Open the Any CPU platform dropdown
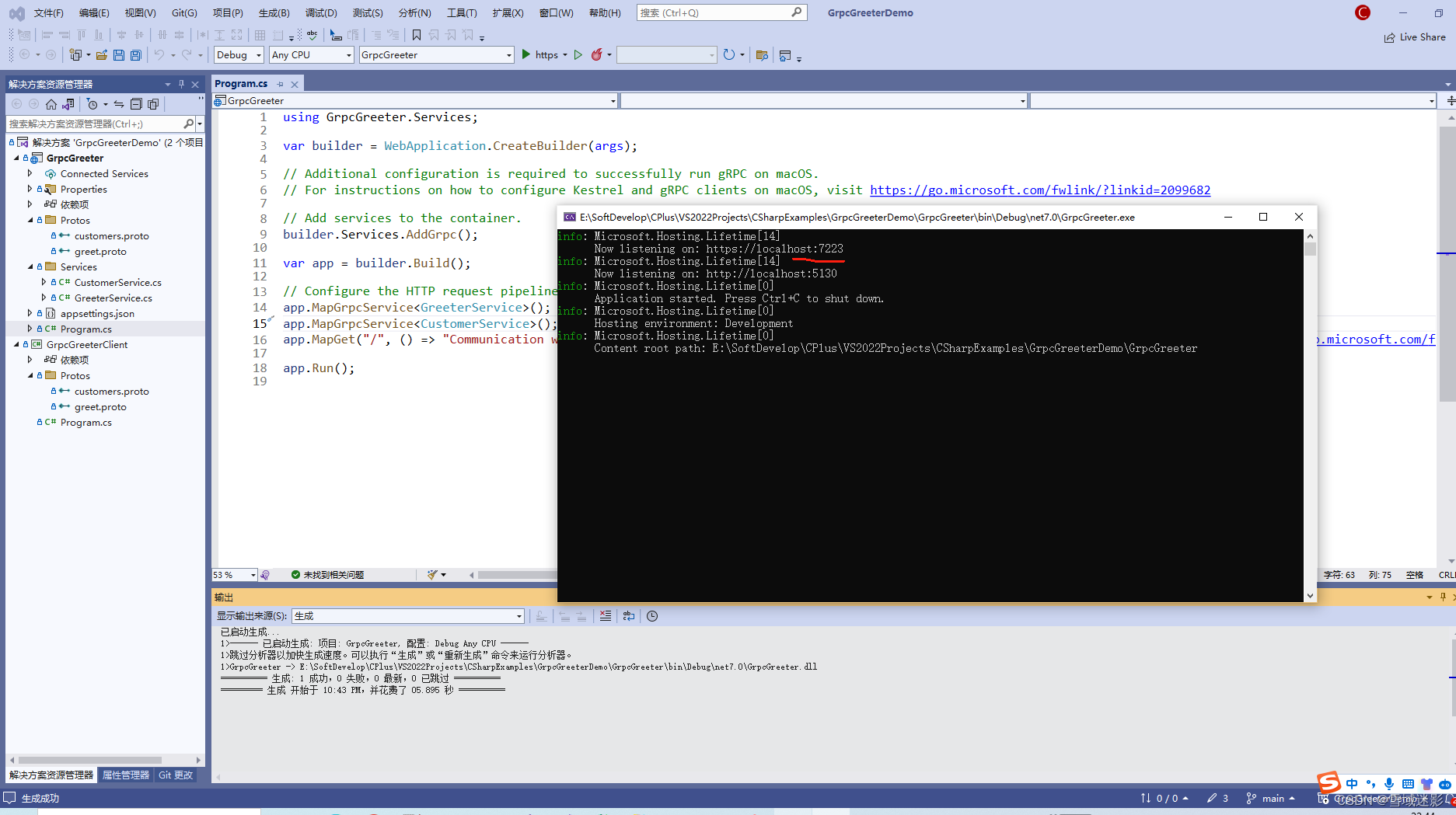1456x815 pixels. (x=312, y=54)
